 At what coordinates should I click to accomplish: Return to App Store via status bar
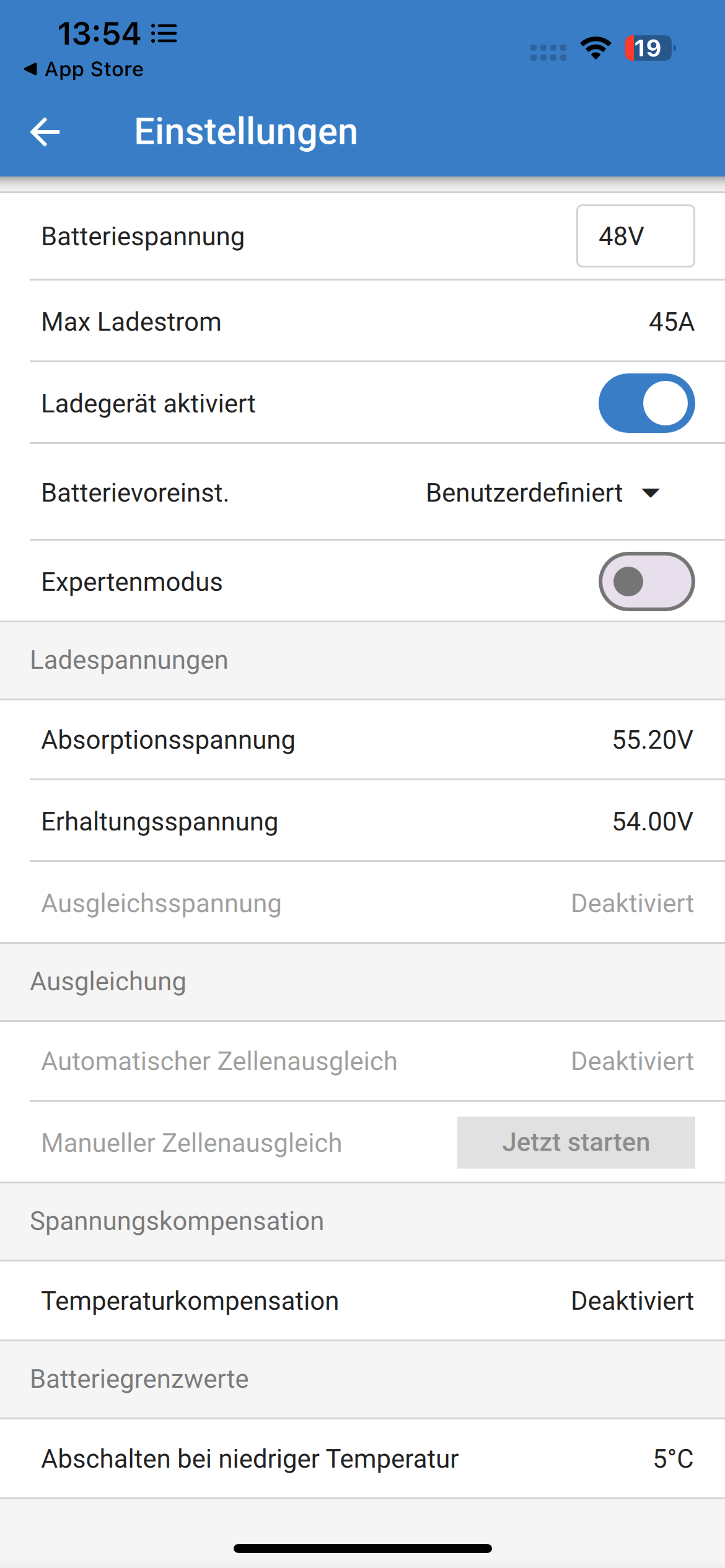(84, 69)
